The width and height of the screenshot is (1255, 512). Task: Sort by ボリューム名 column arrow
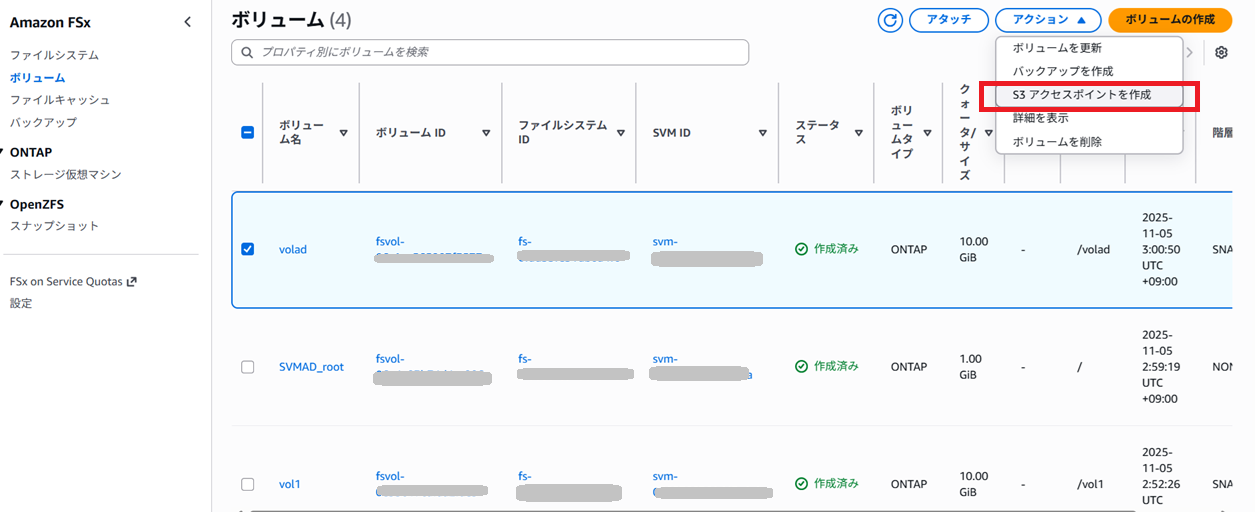(344, 133)
